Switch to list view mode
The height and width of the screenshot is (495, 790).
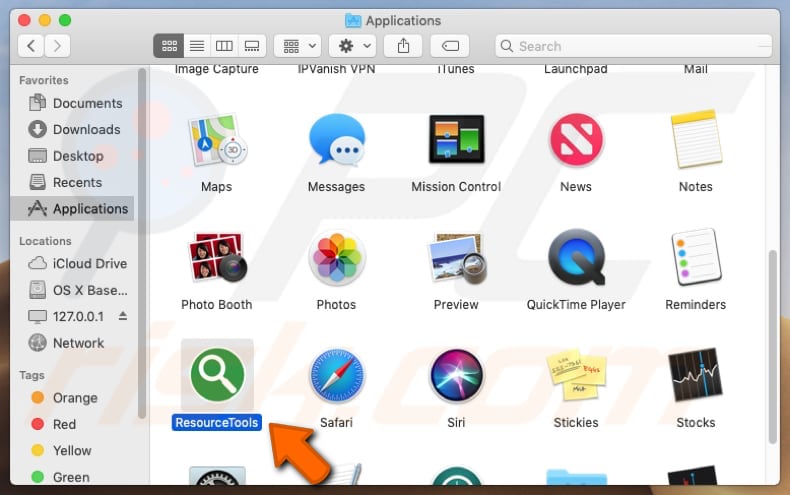click(197, 45)
